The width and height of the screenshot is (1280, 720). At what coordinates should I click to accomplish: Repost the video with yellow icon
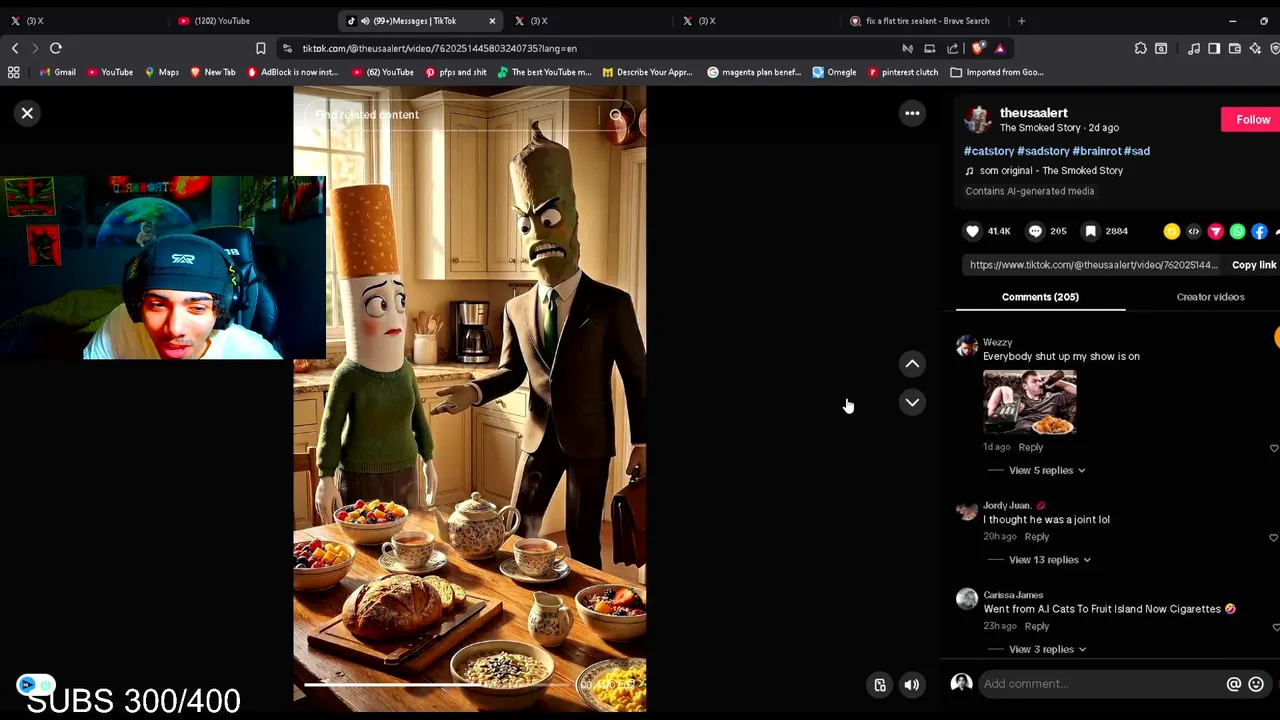click(1172, 231)
